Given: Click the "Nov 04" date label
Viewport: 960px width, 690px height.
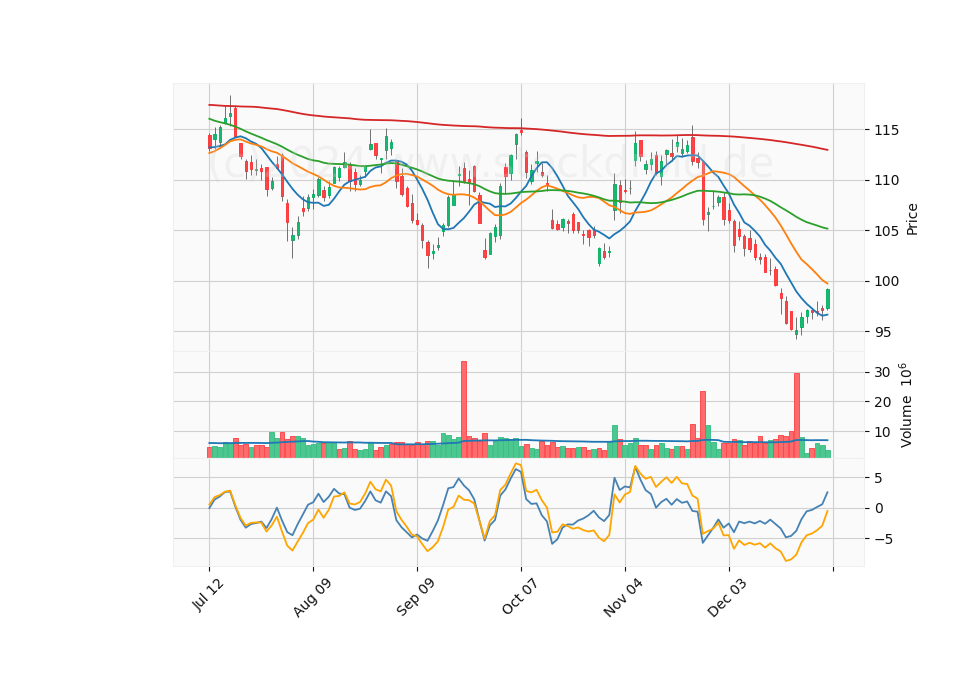Looking at the screenshot, I should [x=623, y=597].
